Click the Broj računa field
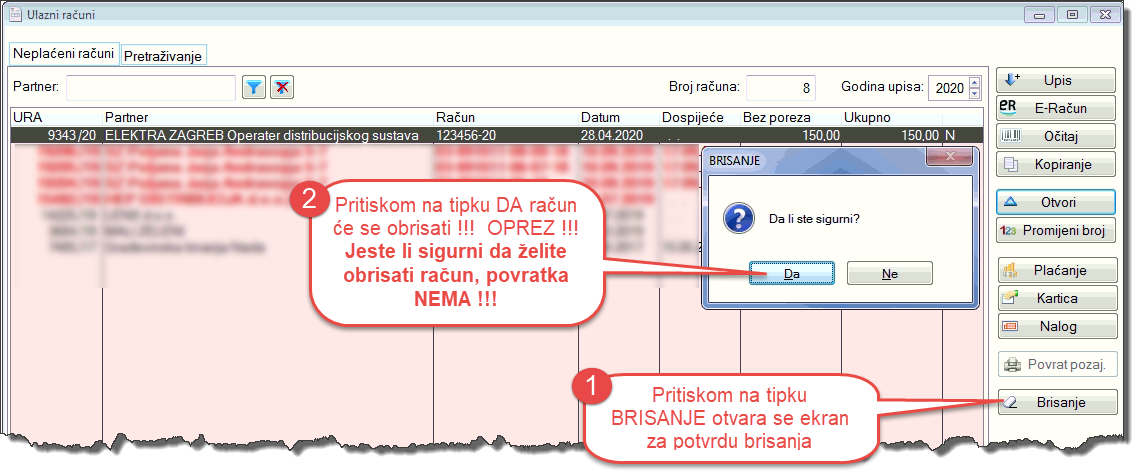 click(x=782, y=88)
